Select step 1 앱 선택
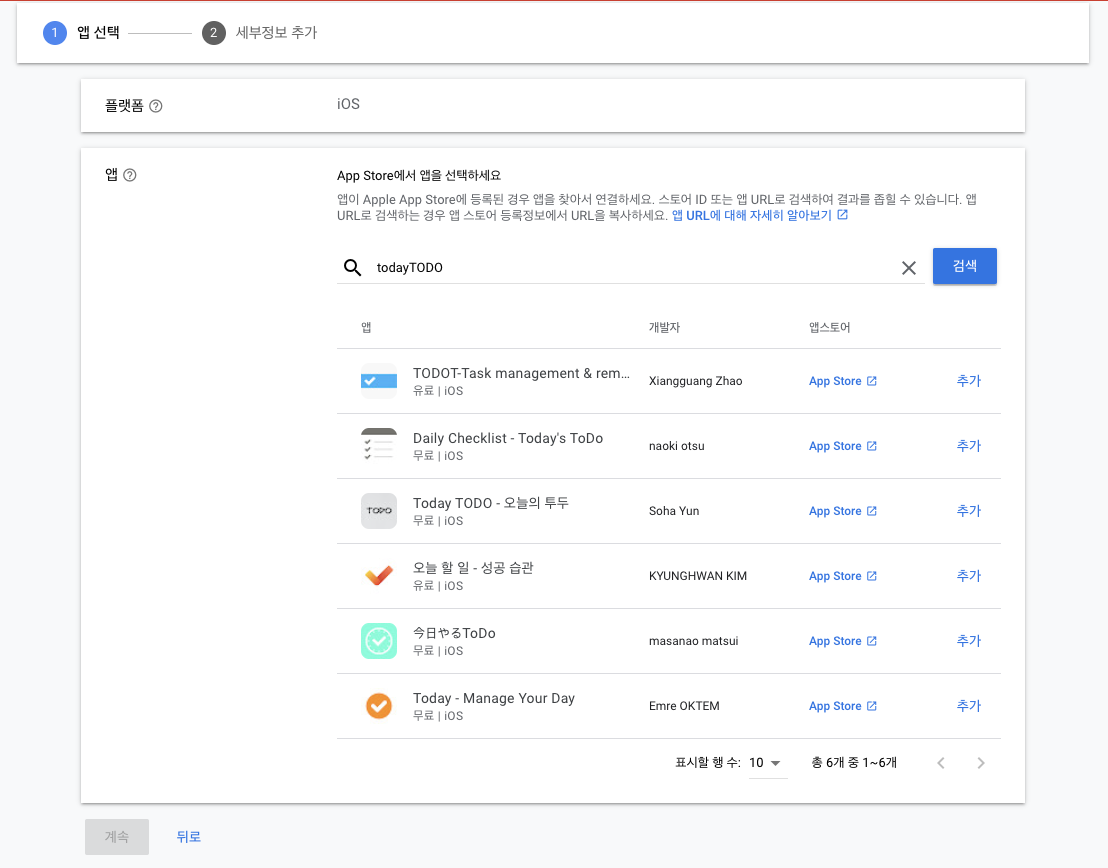This screenshot has width=1108, height=868. click(x=81, y=33)
